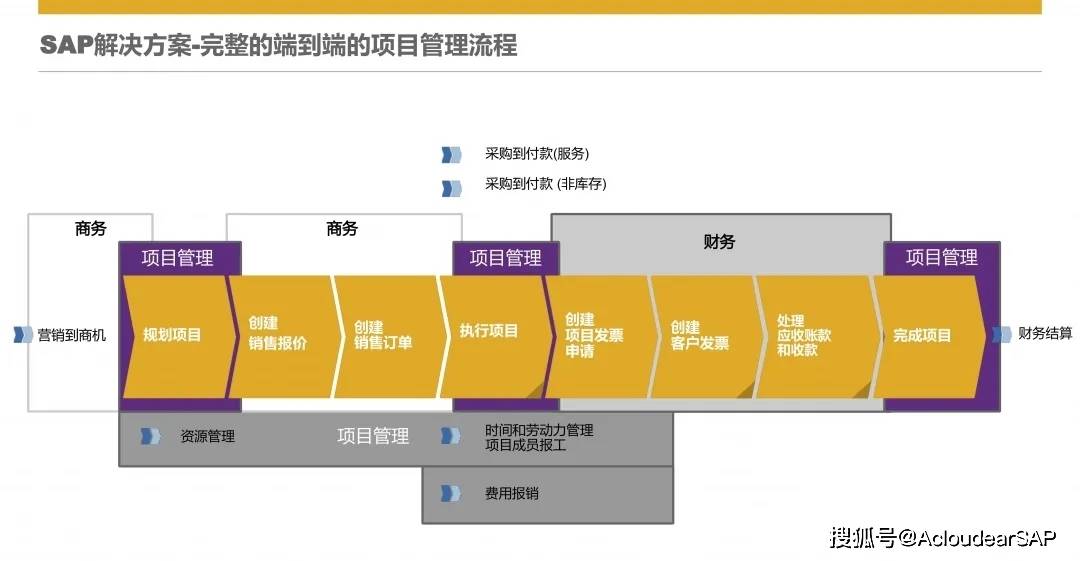Click the 财务结算 text
The image size is (1080, 561).
pos(1045,334)
